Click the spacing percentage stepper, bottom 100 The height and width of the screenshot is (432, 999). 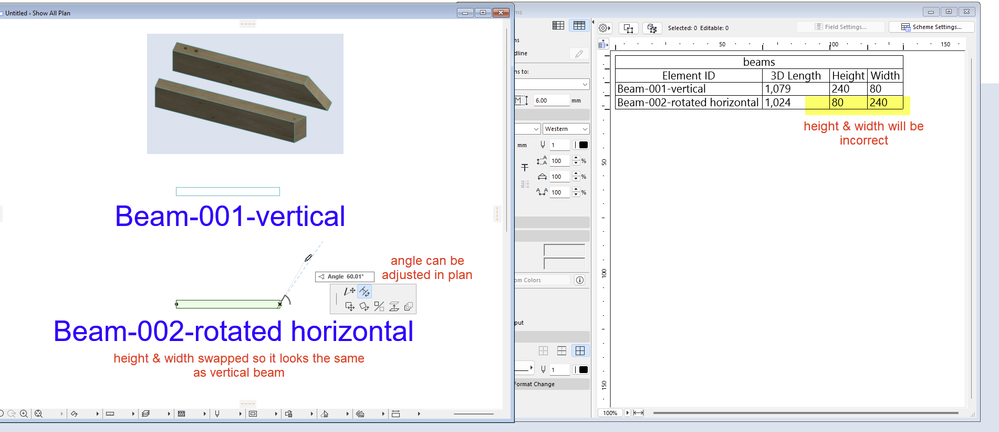coord(577,192)
